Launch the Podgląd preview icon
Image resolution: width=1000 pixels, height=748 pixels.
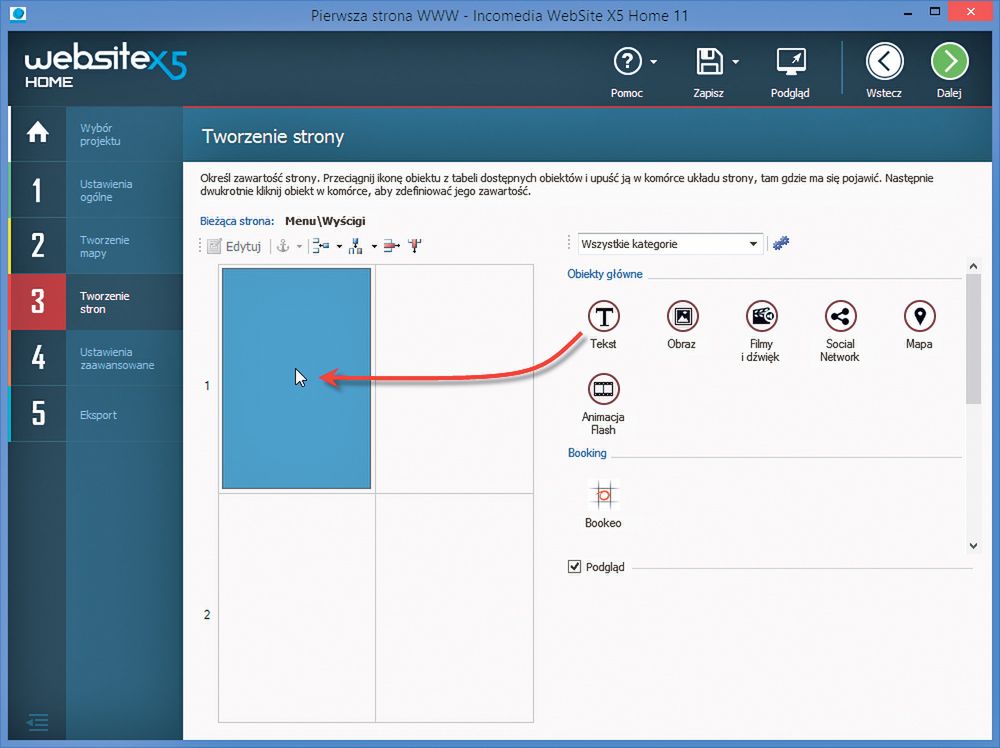coord(790,62)
